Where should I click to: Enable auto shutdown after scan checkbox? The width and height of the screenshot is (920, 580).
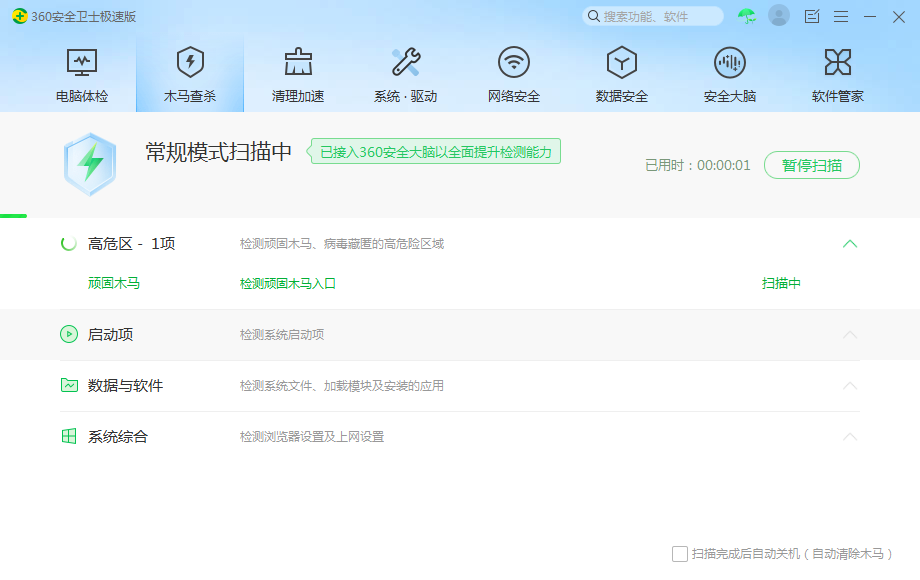680,554
